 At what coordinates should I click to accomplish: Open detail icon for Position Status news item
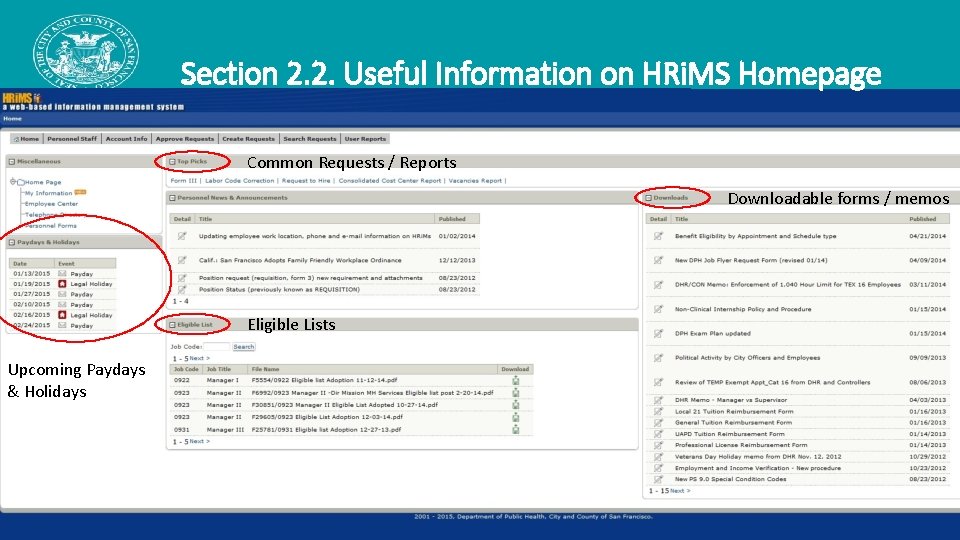click(x=182, y=290)
